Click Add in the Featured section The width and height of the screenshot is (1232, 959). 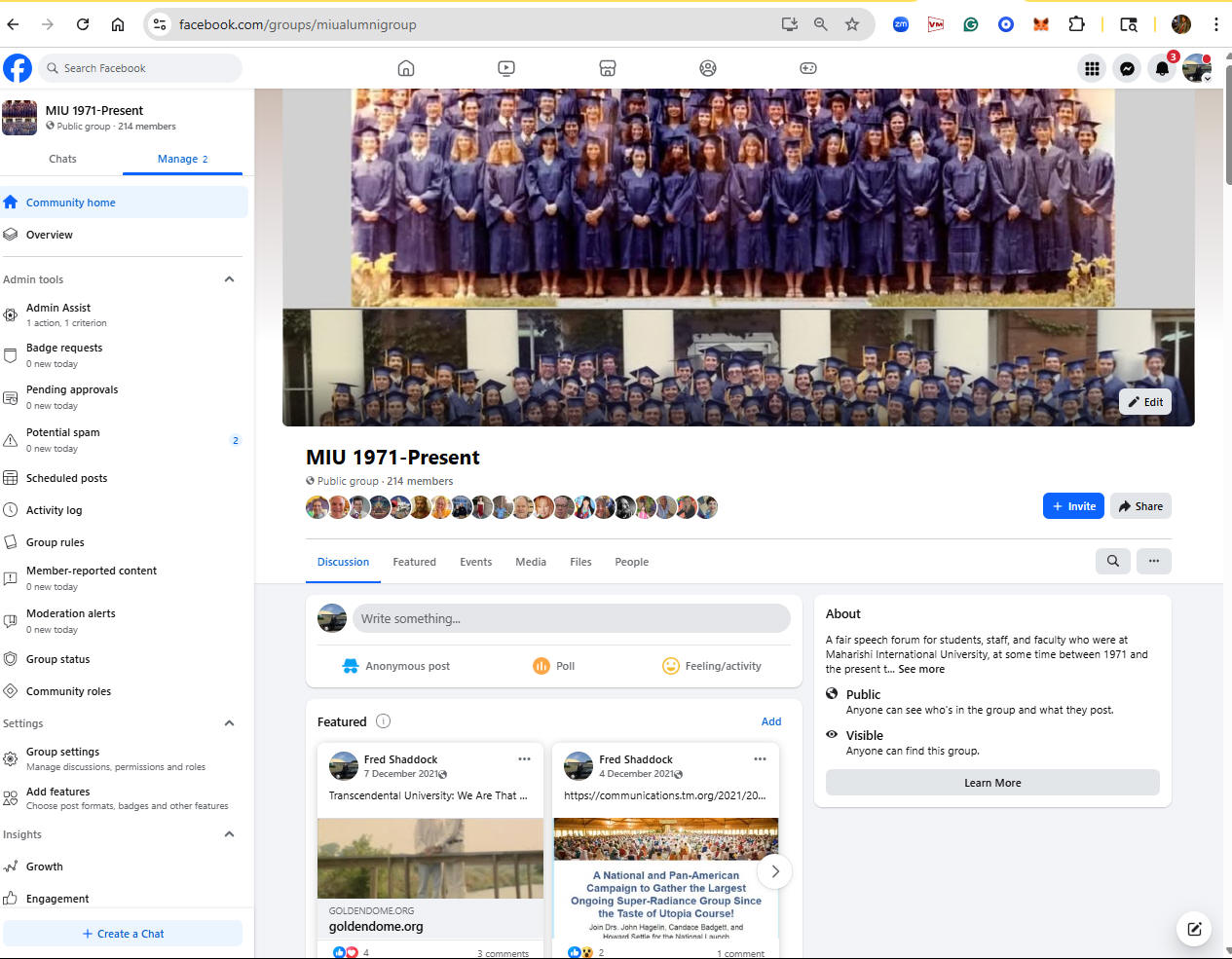(x=771, y=721)
